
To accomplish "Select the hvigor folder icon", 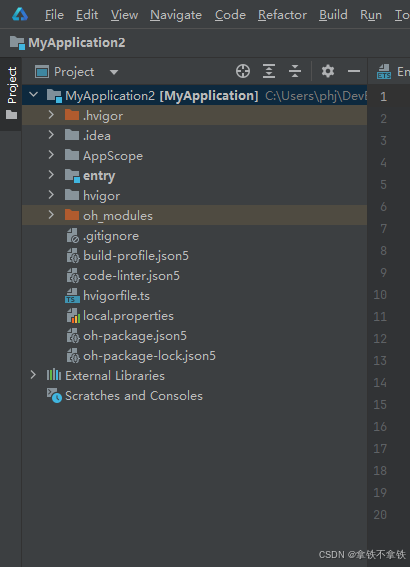I will click(72, 195).
